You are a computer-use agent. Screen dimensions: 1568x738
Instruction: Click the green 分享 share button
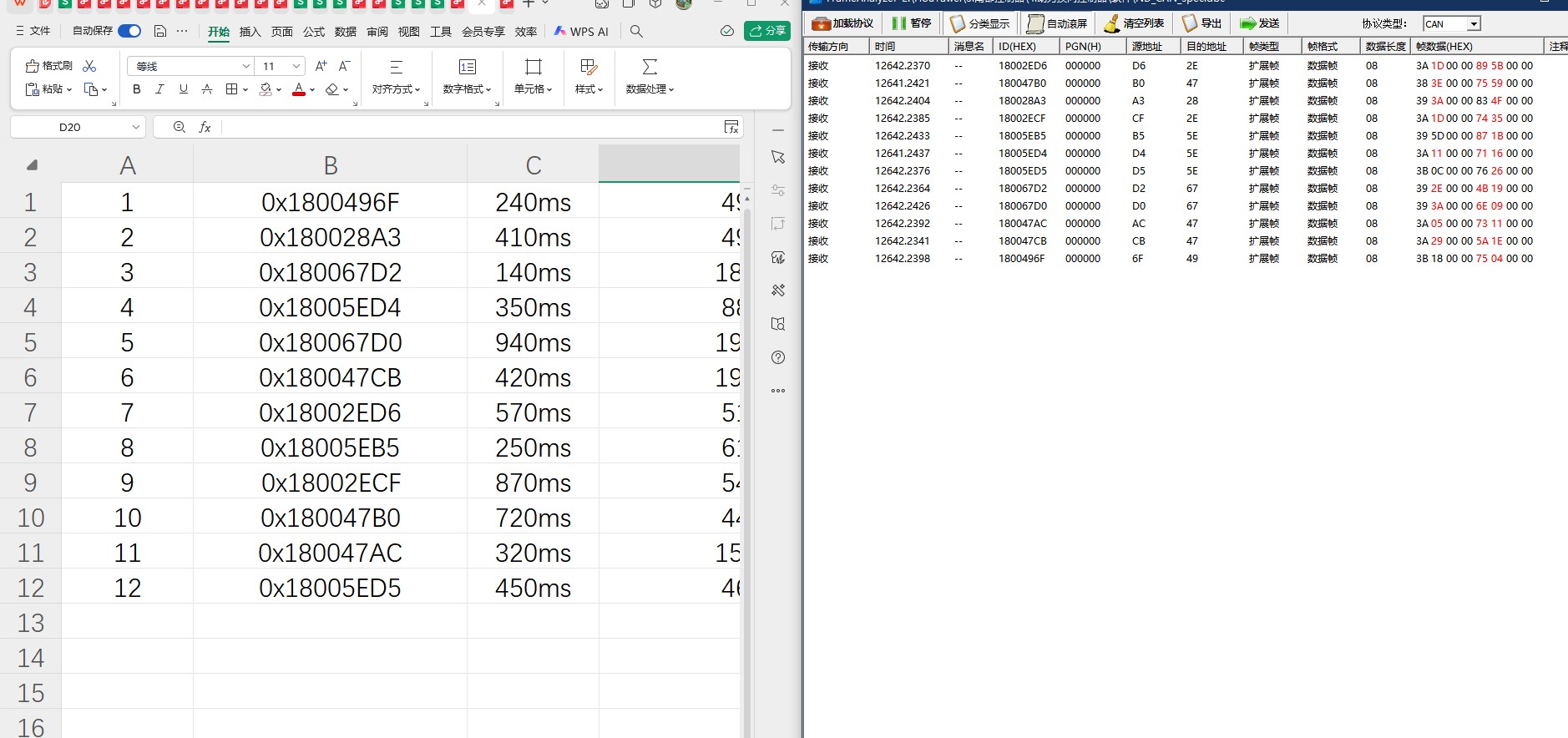click(767, 31)
